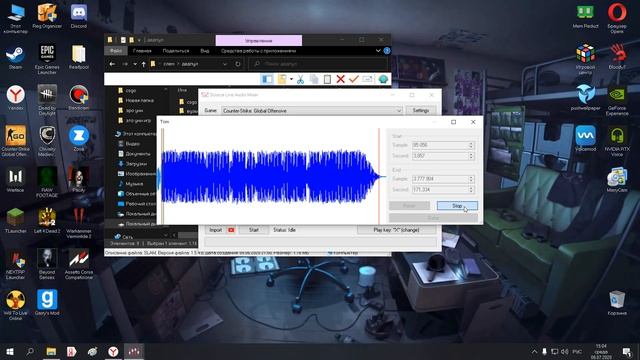Open the Reg Organizer desktop icon
640x360 pixels.
[x=47, y=16]
